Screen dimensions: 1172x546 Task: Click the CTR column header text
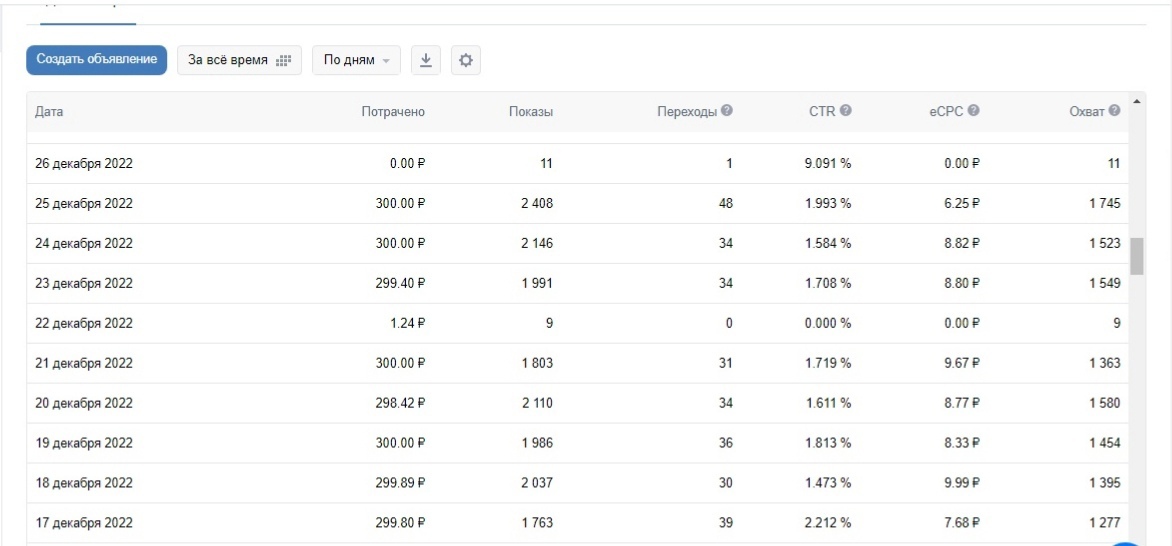click(822, 112)
